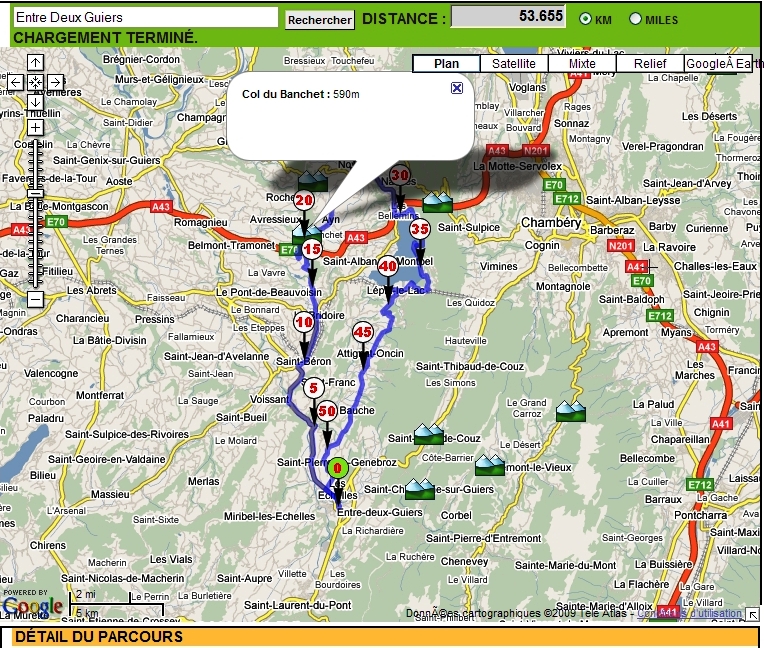Switch map to Plan view
Screen dimensions: 764x648
pos(446,64)
